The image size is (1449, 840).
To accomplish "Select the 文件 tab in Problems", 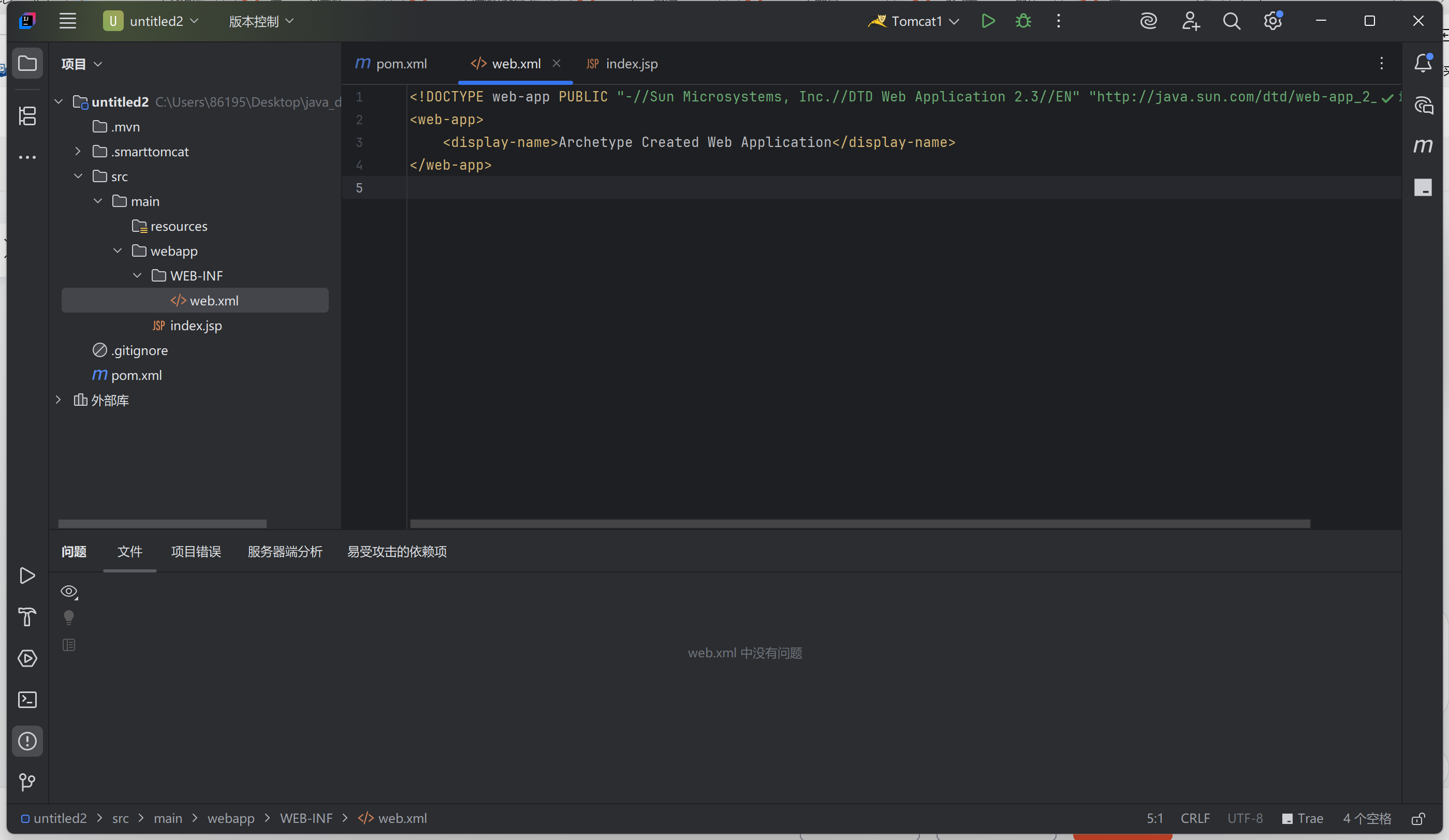I will tap(130, 551).
